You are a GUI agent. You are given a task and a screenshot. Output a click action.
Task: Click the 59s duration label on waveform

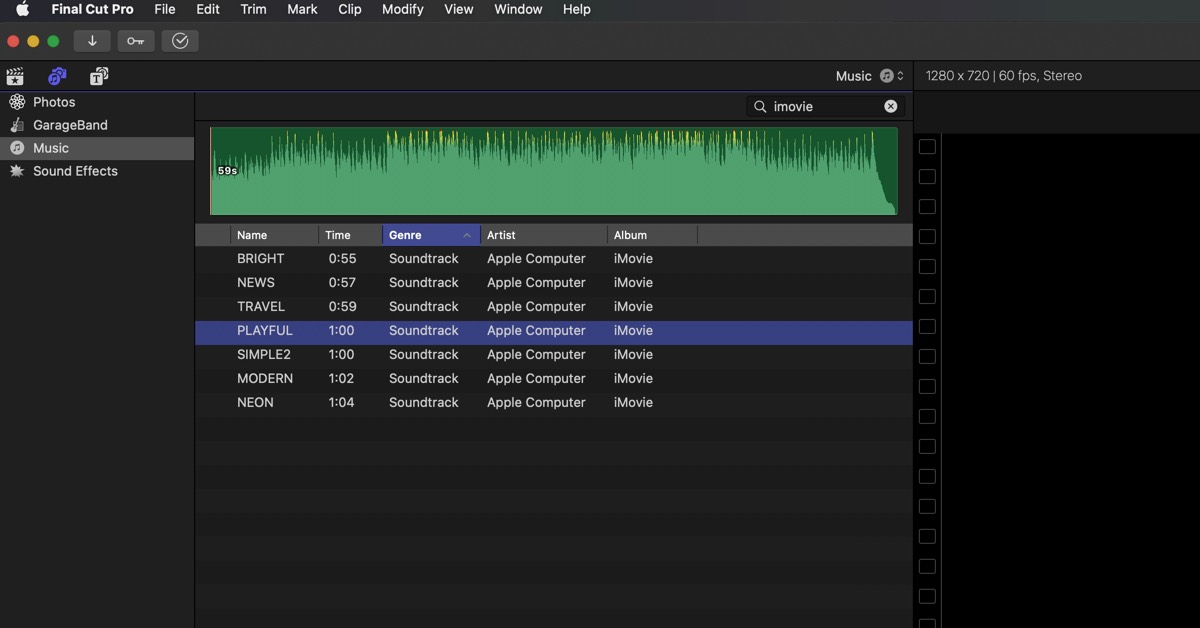point(227,171)
